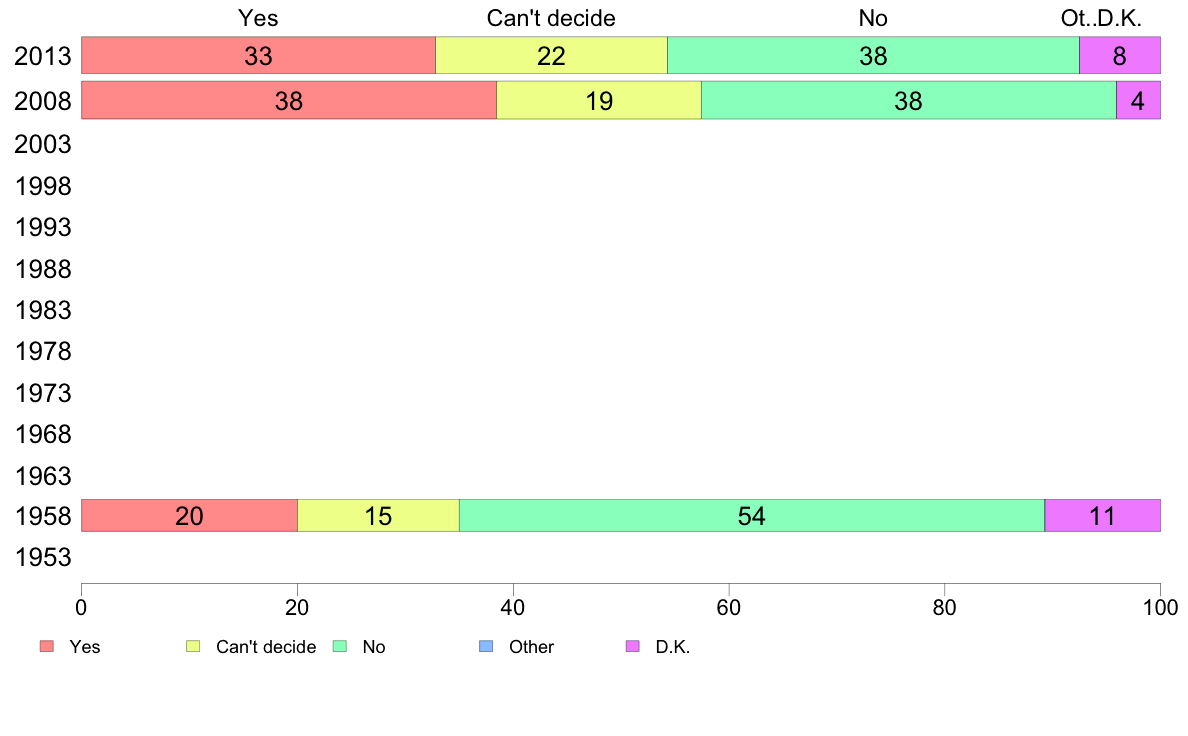Image resolution: width=1188 pixels, height=736 pixels.
Task: Click the 2008 D.K. segment showing 4
Action: click(1137, 101)
